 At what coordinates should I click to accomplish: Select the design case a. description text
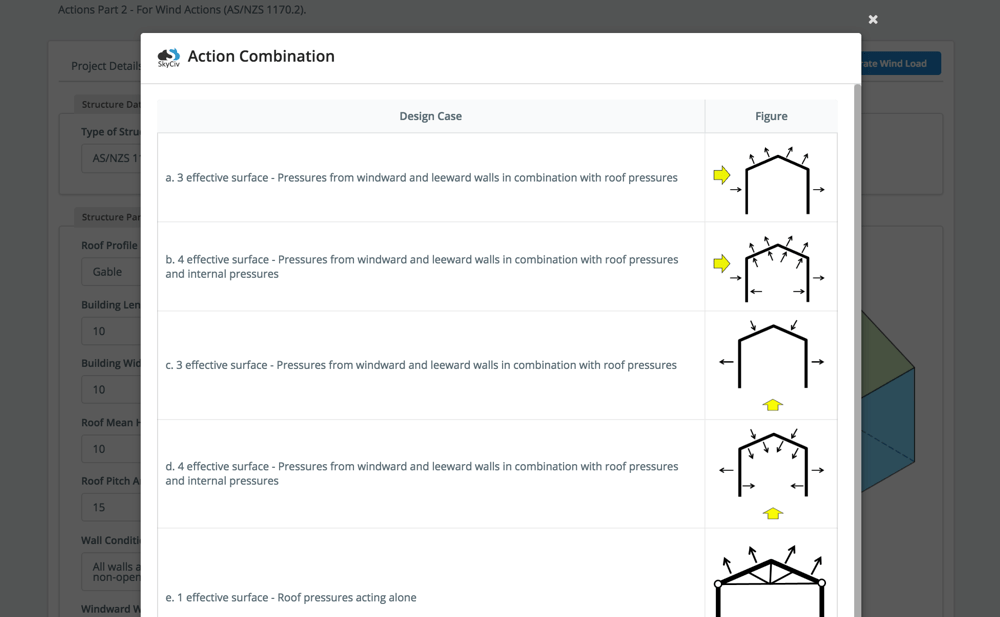[422, 177]
